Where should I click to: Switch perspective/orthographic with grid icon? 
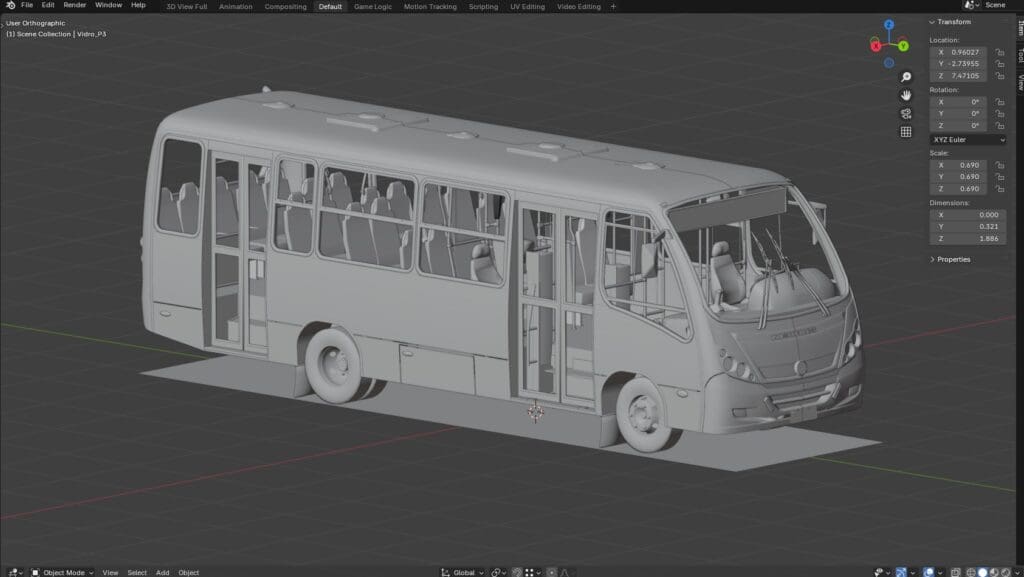pyautogui.click(x=906, y=131)
